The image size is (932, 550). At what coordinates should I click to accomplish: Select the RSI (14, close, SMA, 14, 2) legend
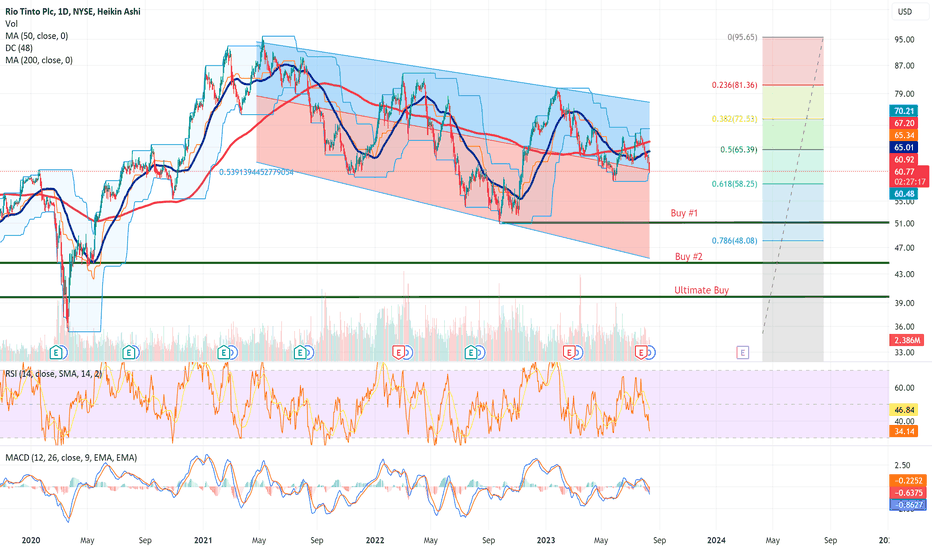coord(53,374)
